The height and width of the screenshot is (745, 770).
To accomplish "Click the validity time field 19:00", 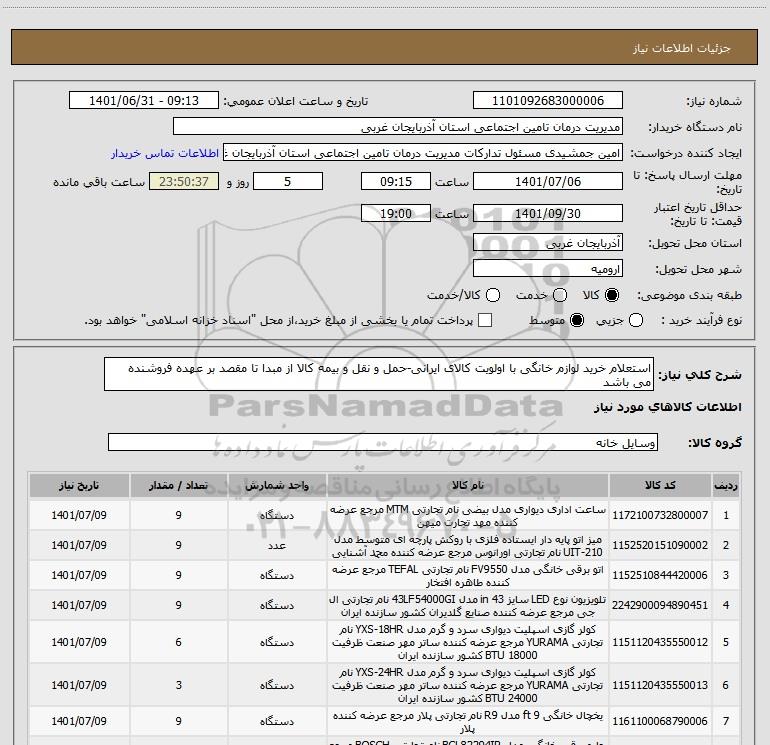I will pyautogui.click(x=396, y=214).
